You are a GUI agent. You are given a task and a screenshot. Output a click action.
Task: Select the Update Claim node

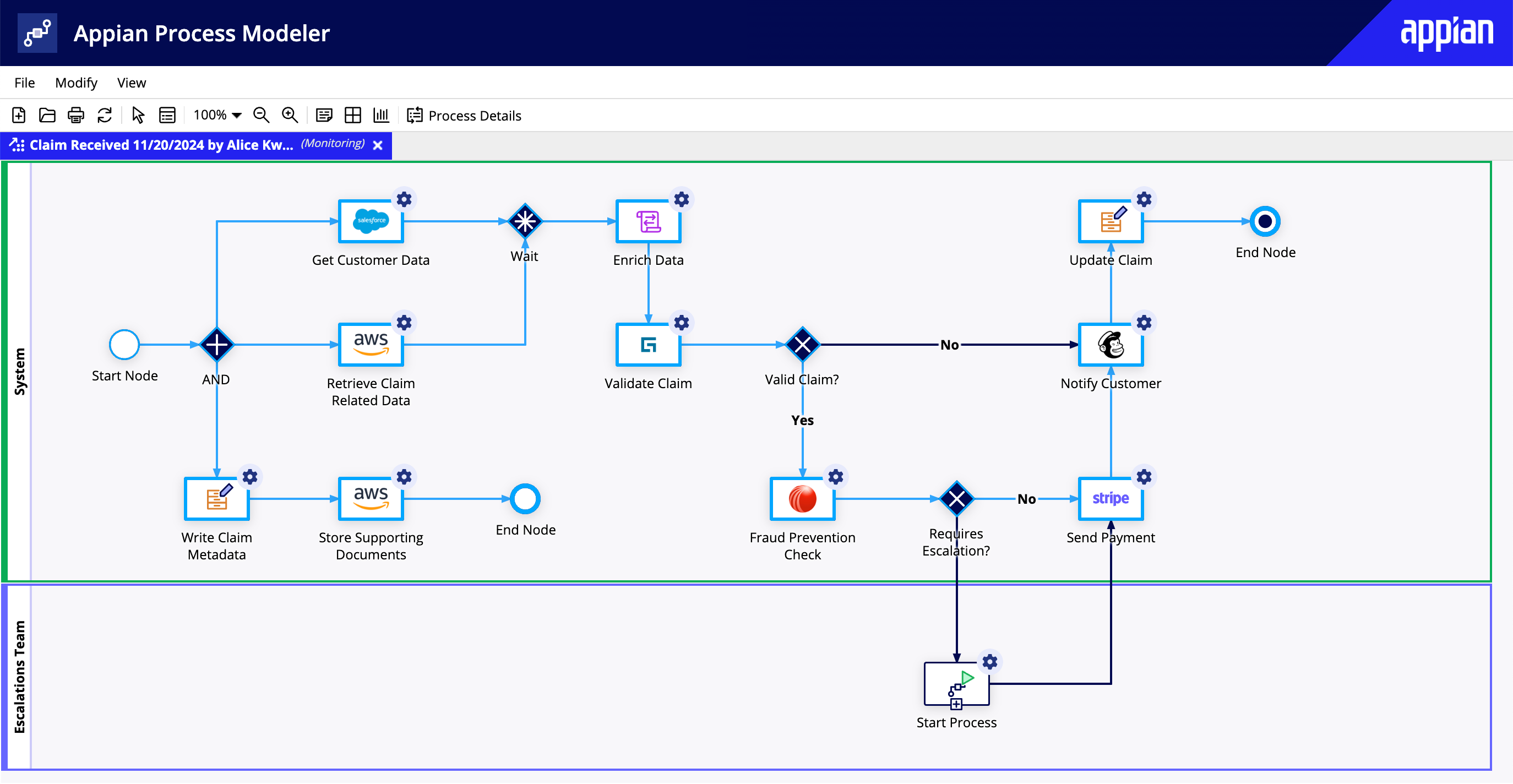pos(1111,221)
